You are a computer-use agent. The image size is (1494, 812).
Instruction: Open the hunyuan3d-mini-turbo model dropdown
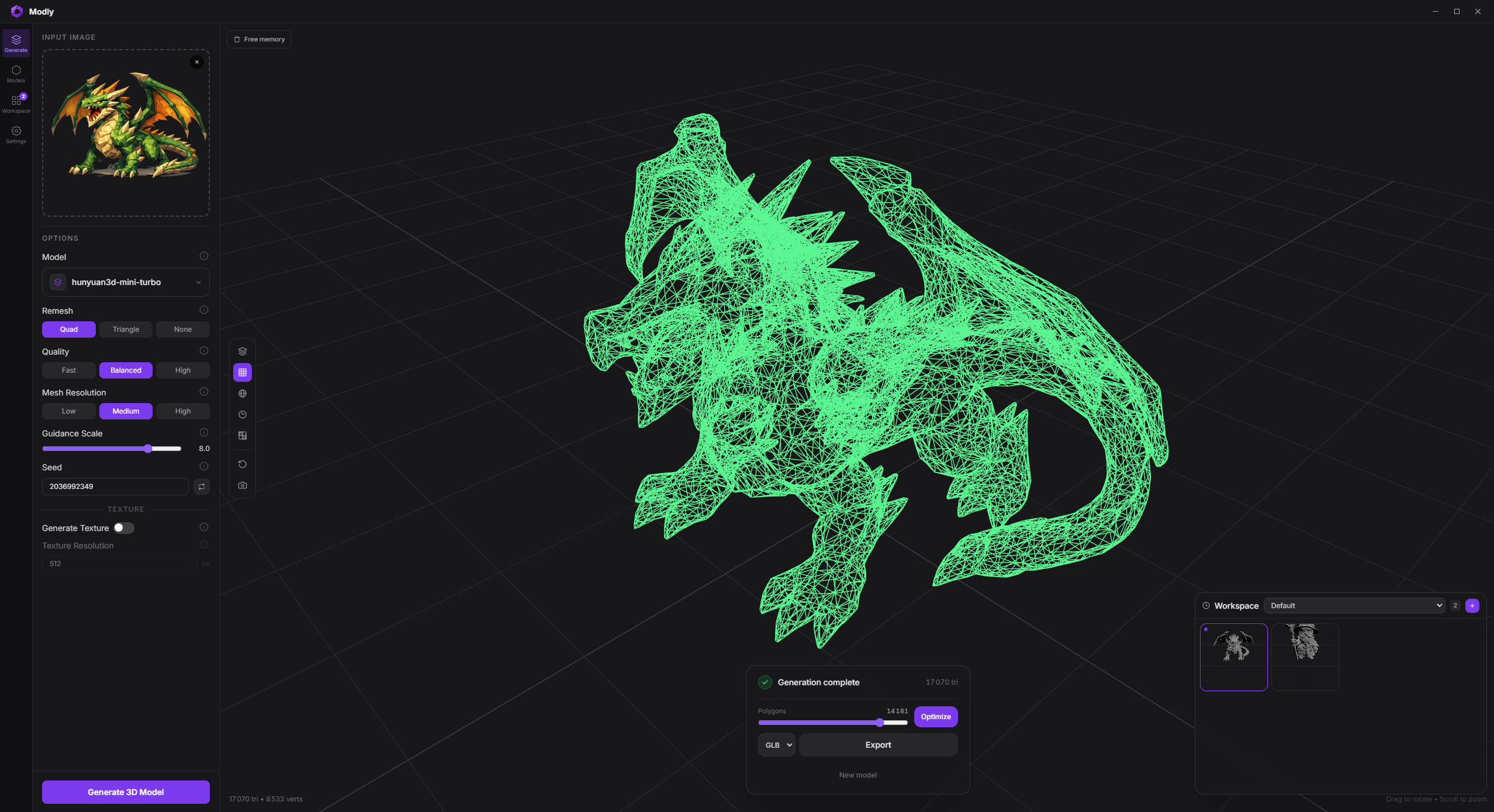[126, 282]
